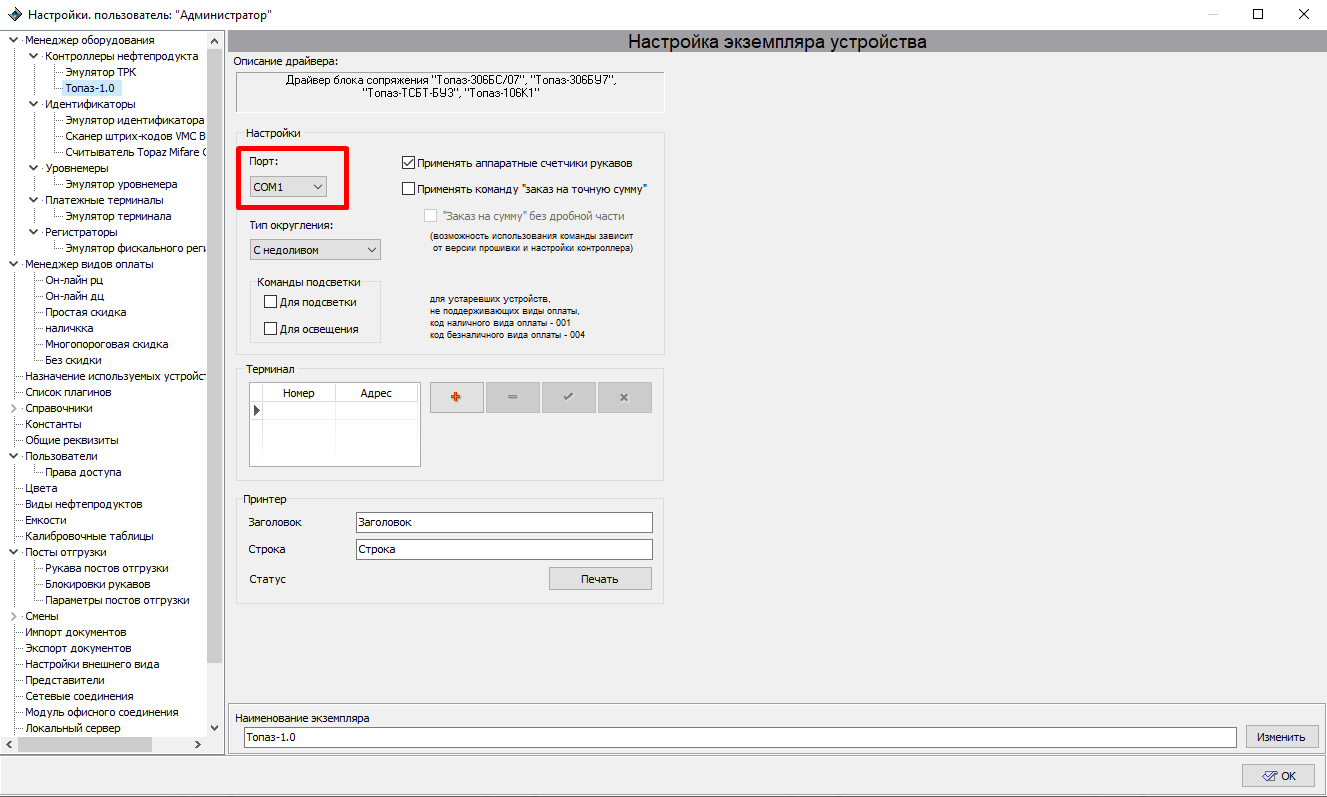
Task: Open Настройки внешнего вида item
Action: (92, 664)
